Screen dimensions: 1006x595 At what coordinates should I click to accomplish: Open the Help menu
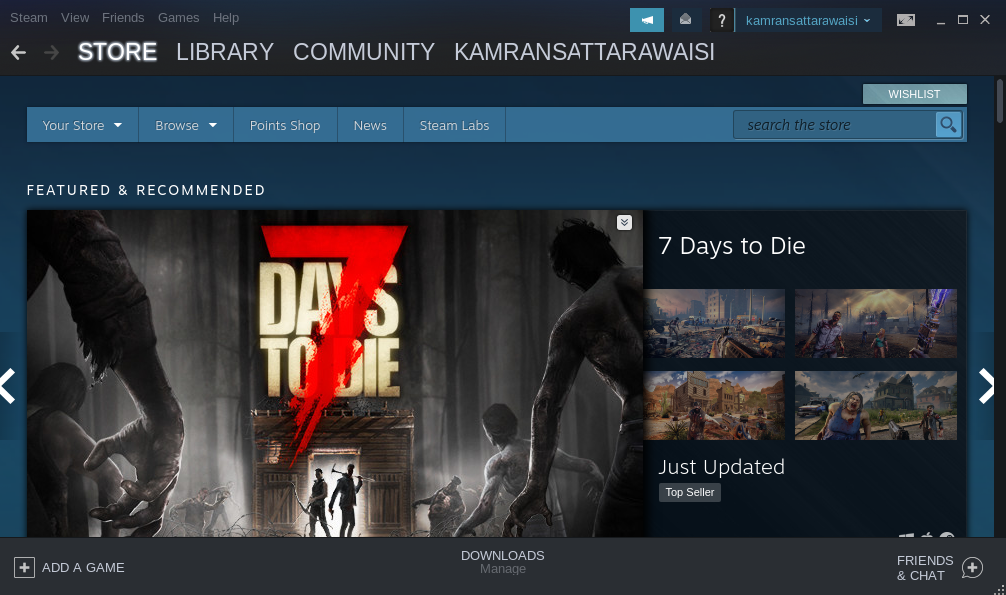226,18
